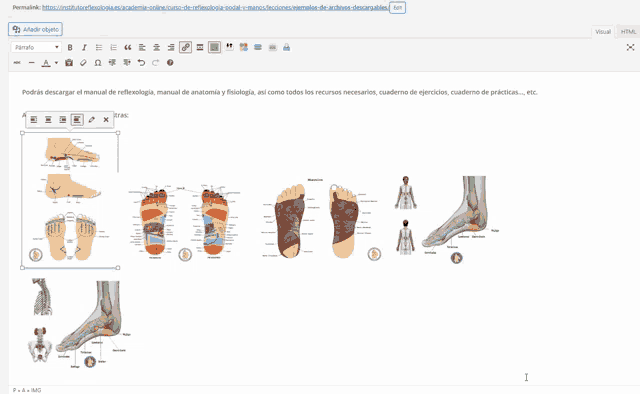Set no alignment on selected image
The width and height of the screenshot is (640, 394).
point(77,119)
